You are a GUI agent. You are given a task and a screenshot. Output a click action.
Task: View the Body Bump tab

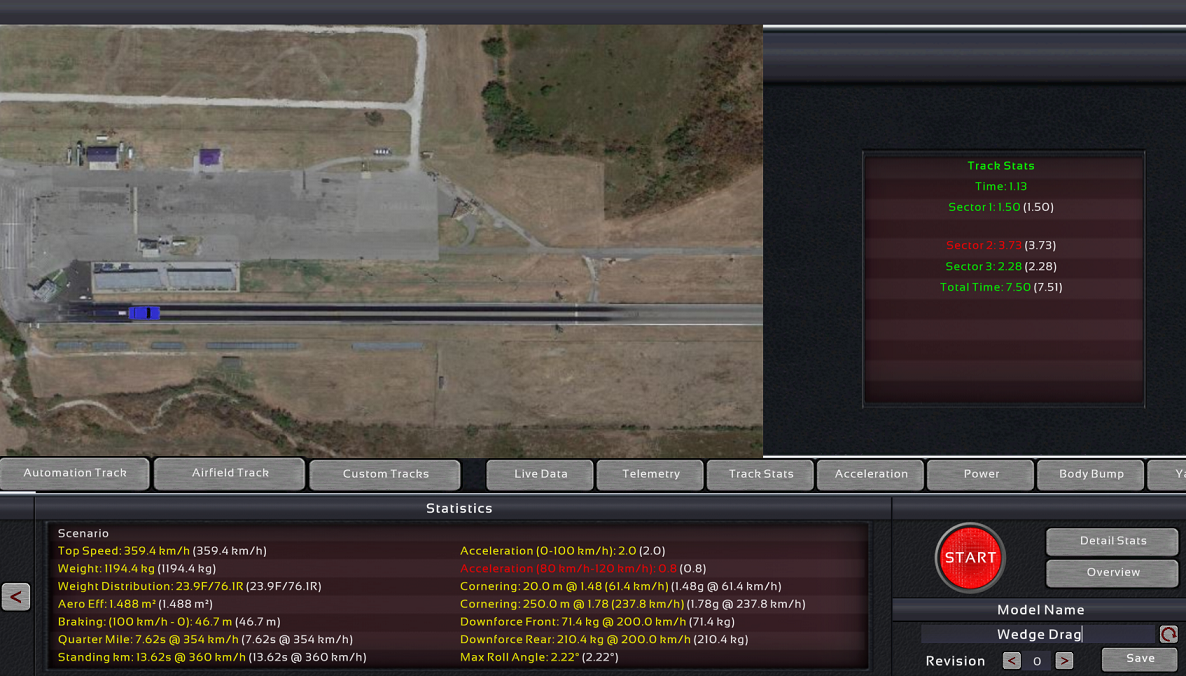pos(1091,474)
